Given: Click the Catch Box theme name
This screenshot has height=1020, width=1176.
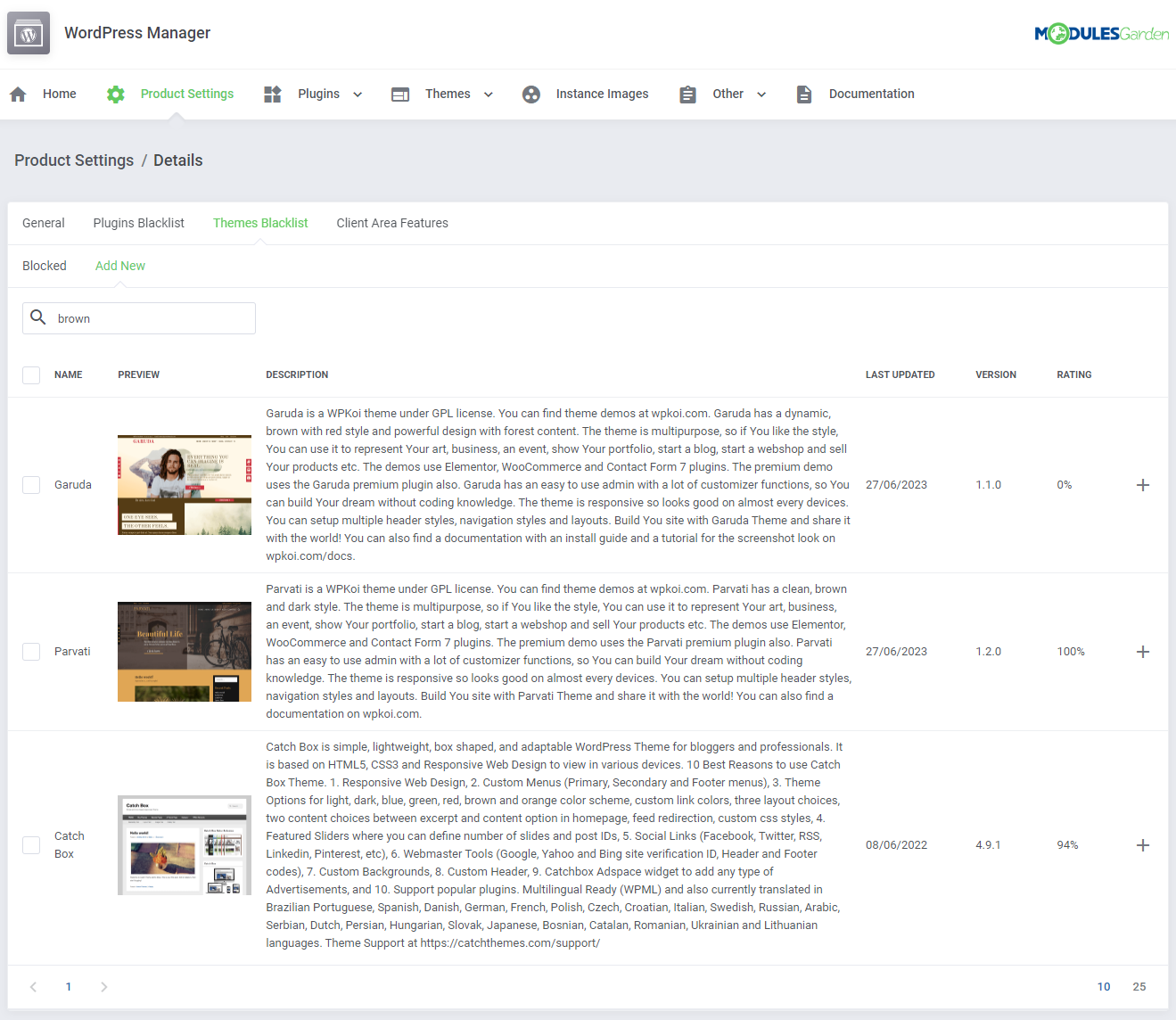Looking at the screenshot, I should tap(70, 845).
